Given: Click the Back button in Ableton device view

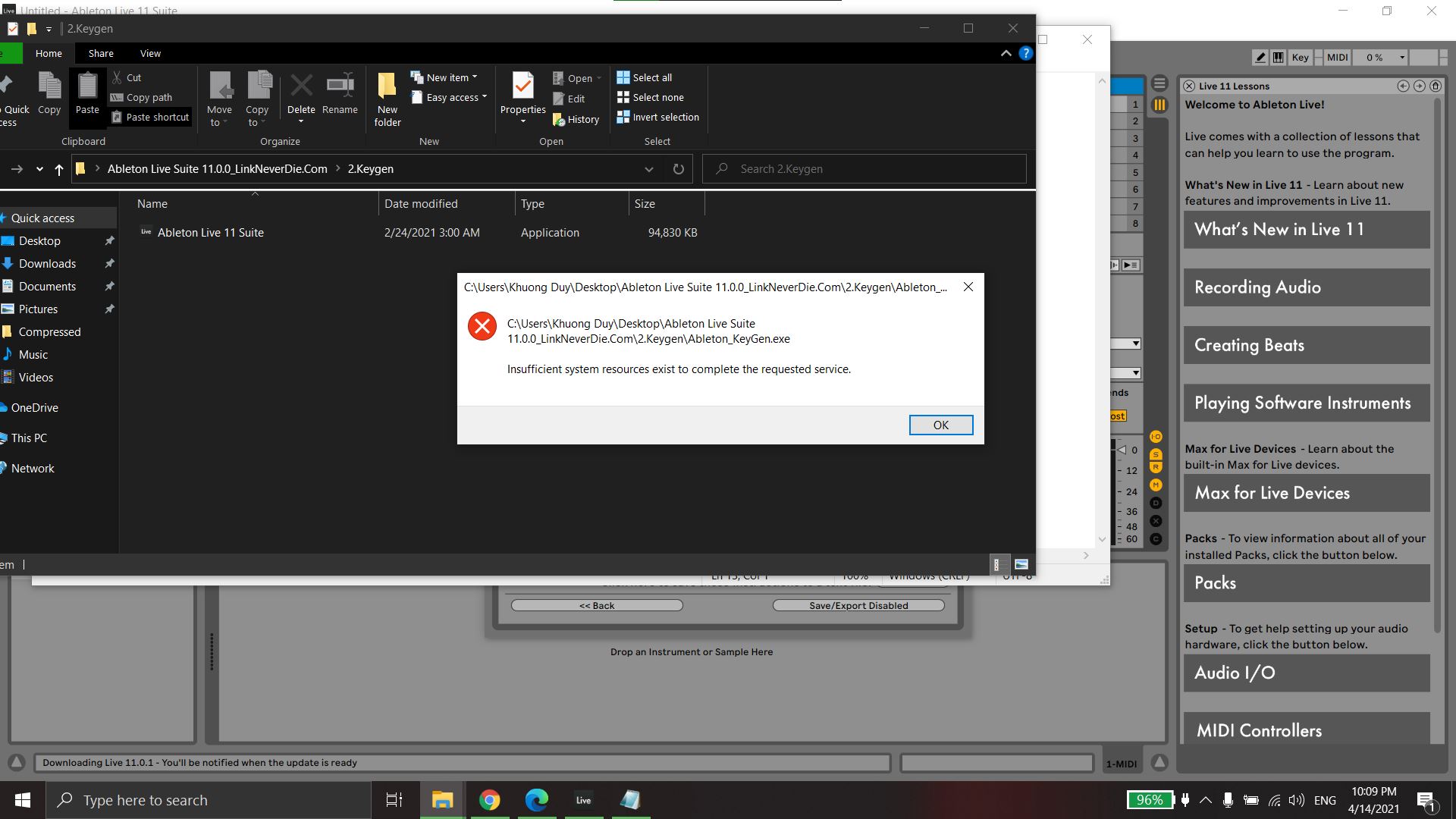Looking at the screenshot, I should pyautogui.click(x=597, y=605).
